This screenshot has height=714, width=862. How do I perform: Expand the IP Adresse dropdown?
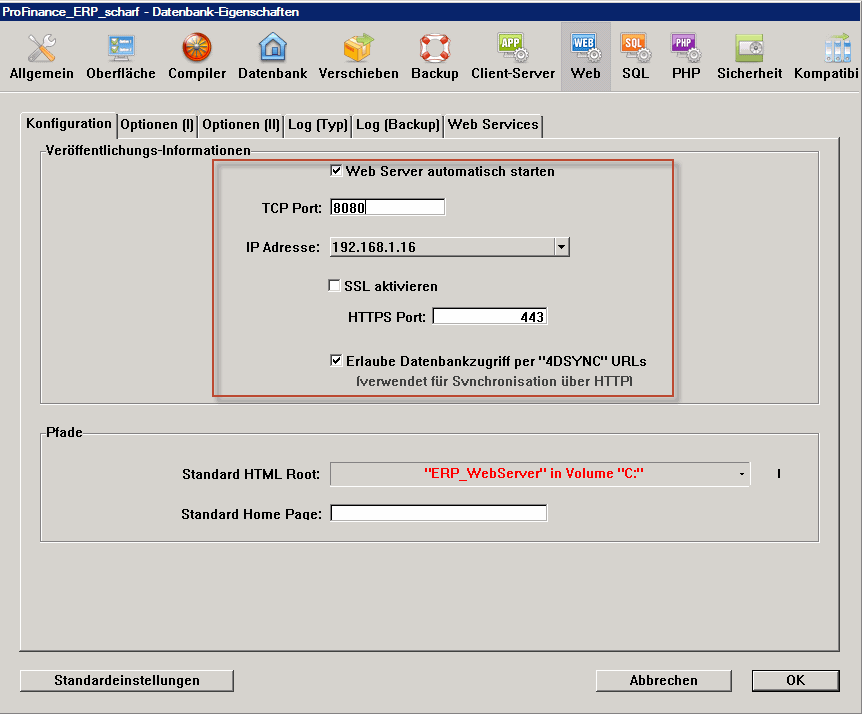tap(561, 247)
